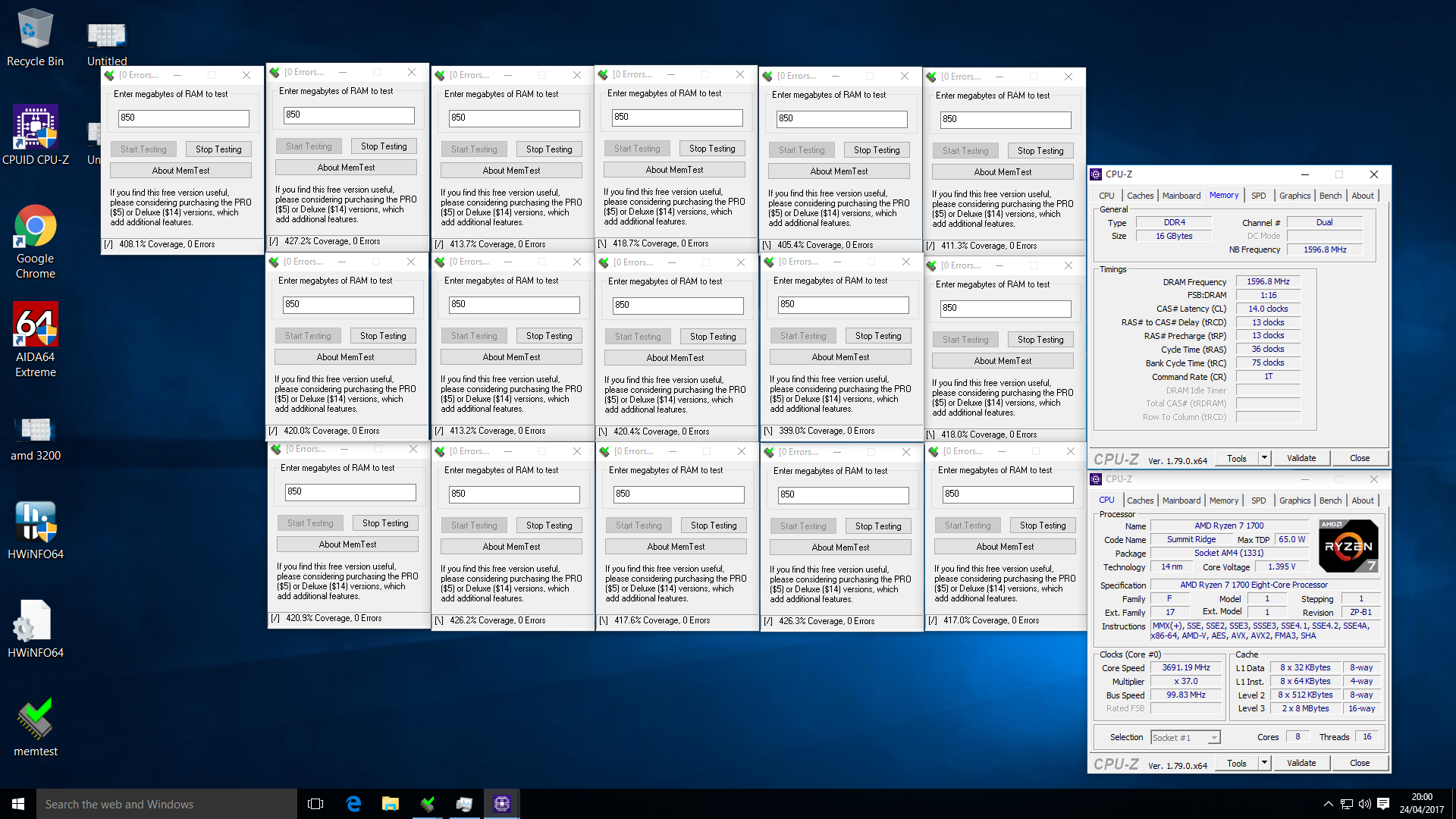The height and width of the screenshot is (819, 1456).
Task: Stop Testing in window showing 420.0% Coverage
Action: coord(383,336)
